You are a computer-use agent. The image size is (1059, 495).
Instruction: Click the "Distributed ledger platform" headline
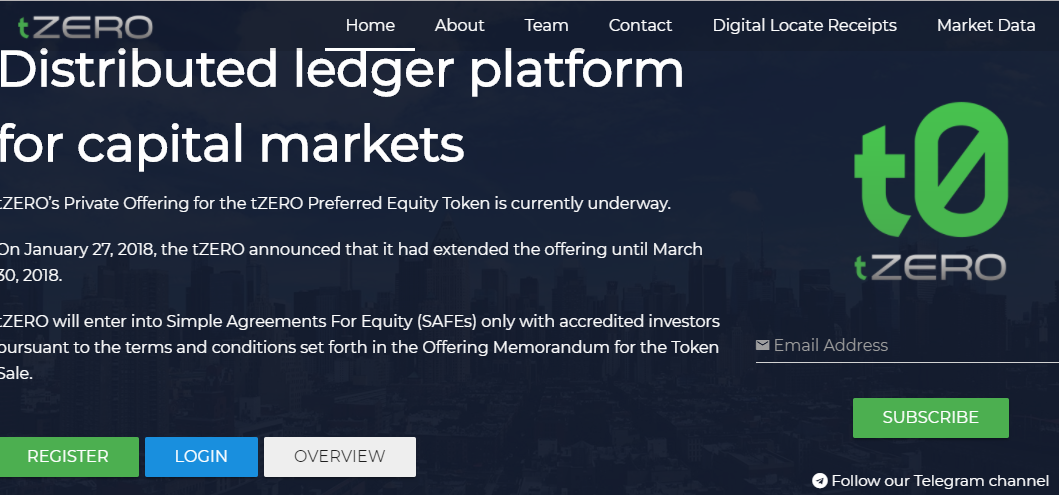click(340, 70)
